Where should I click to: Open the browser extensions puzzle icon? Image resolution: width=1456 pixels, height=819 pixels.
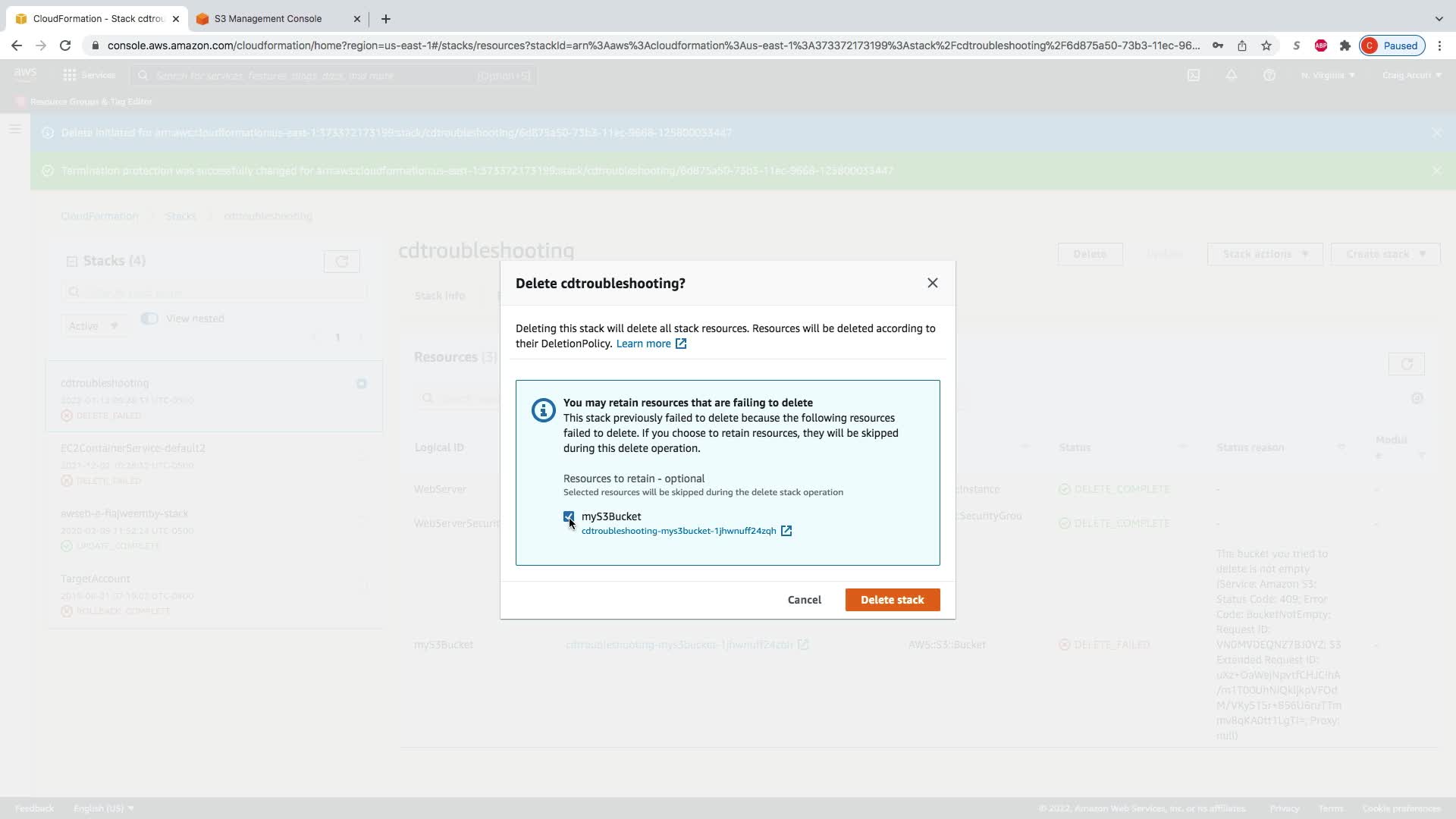(1345, 45)
